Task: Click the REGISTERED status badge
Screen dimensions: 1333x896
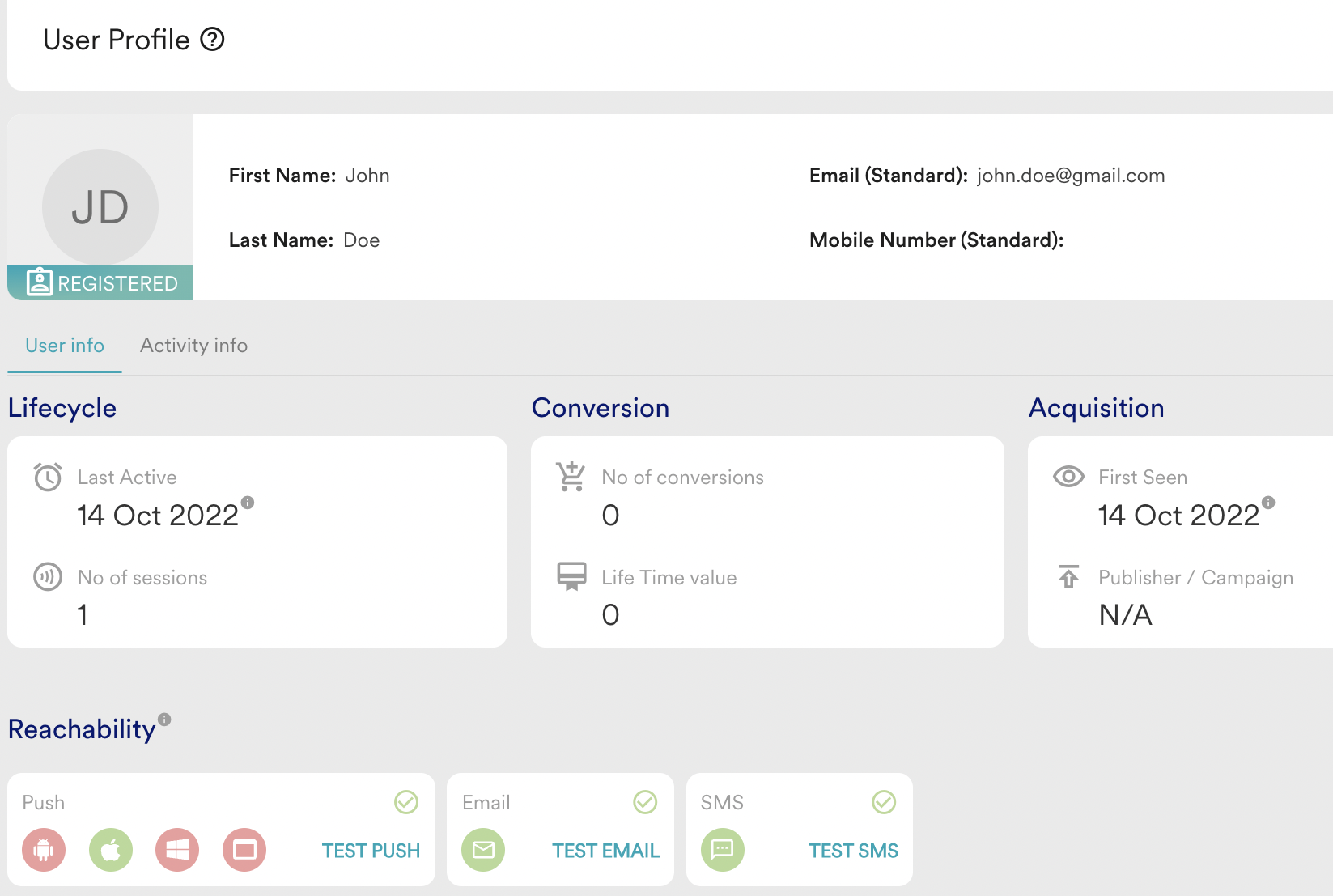Action: [101, 283]
